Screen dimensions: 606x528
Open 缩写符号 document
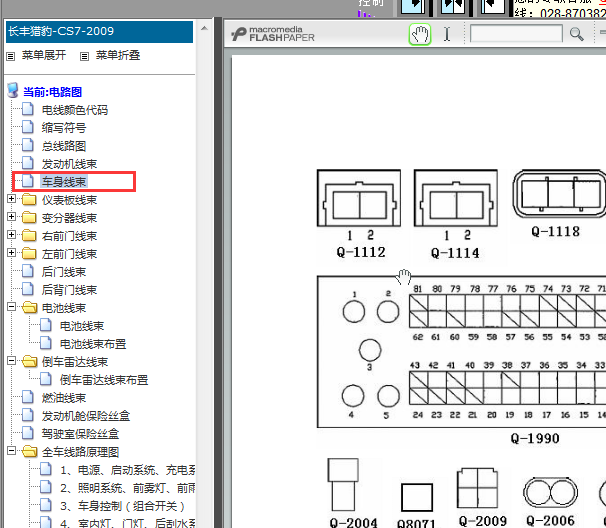pyautogui.click(x=64, y=128)
